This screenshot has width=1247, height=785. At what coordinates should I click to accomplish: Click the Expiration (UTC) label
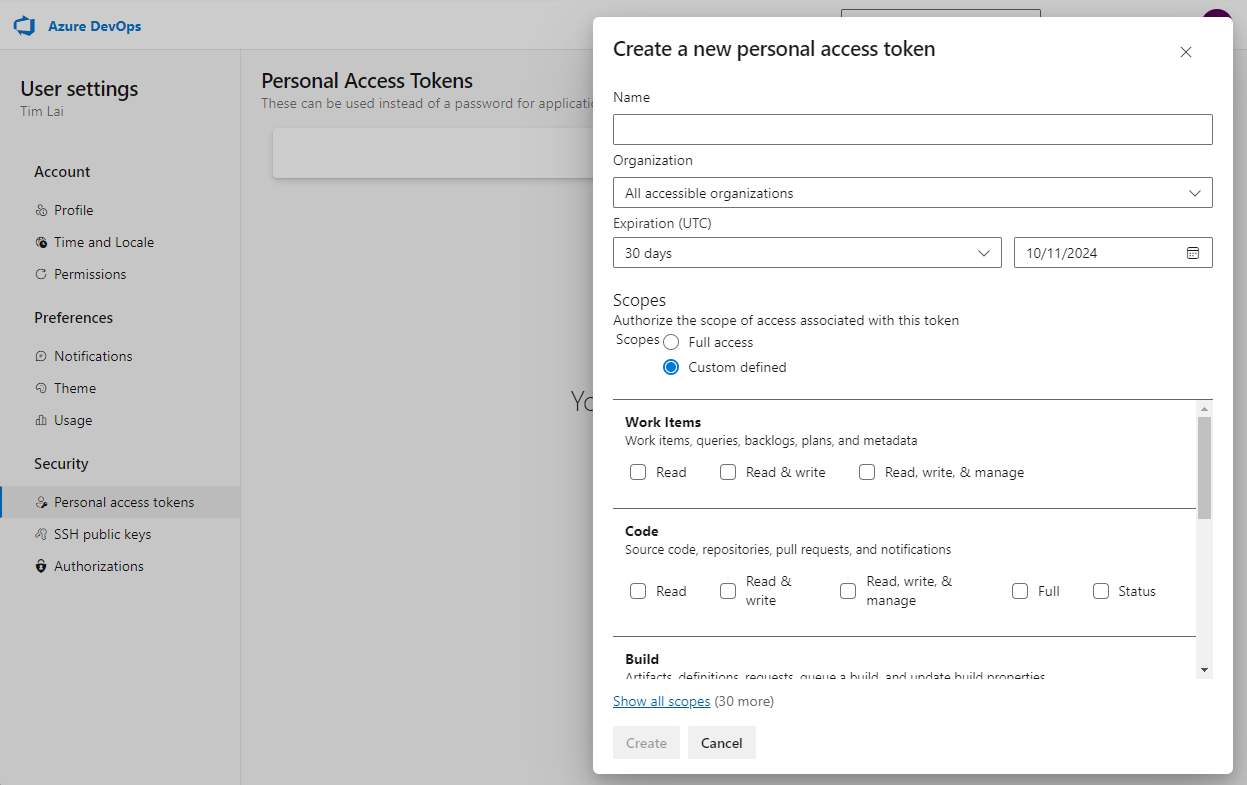662,223
